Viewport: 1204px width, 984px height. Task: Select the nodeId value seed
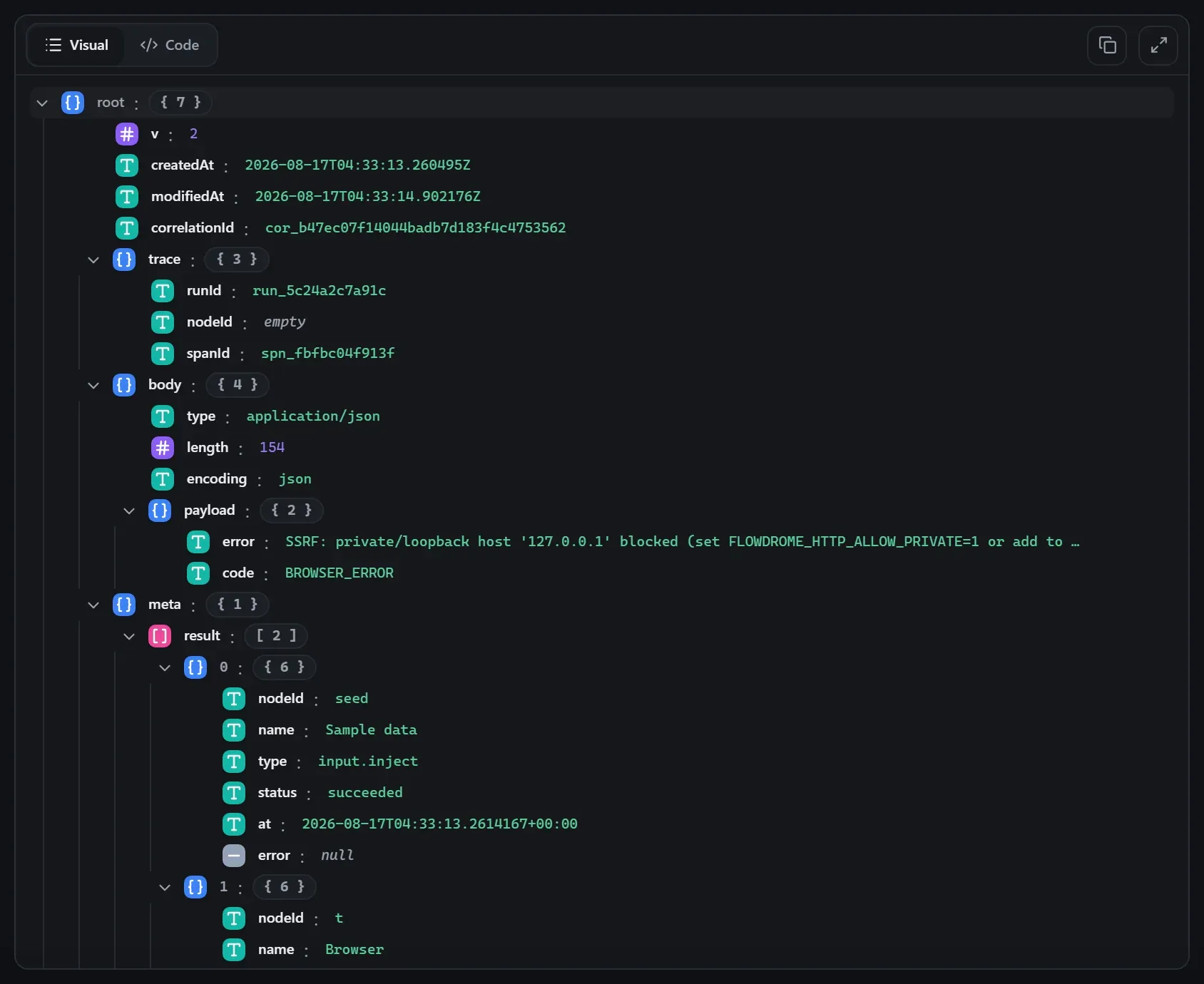[x=352, y=699]
